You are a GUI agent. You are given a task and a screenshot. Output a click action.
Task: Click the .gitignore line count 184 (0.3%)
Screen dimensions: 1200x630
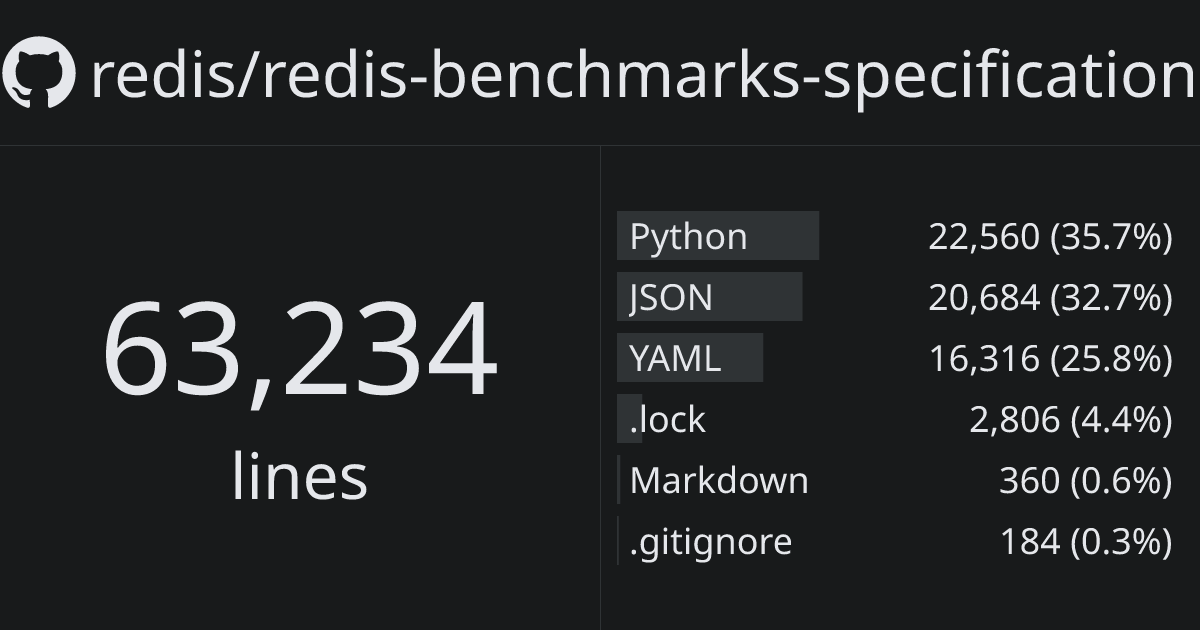[1086, 542]
